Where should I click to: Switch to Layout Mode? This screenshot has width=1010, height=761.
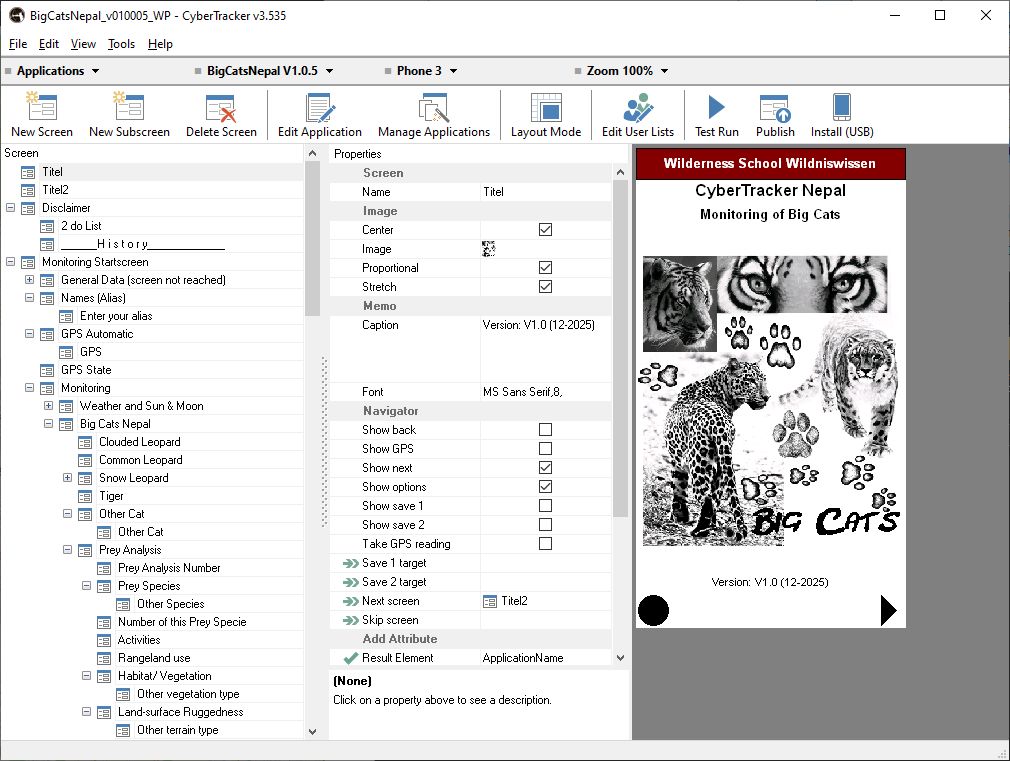(x=545, y=108)
